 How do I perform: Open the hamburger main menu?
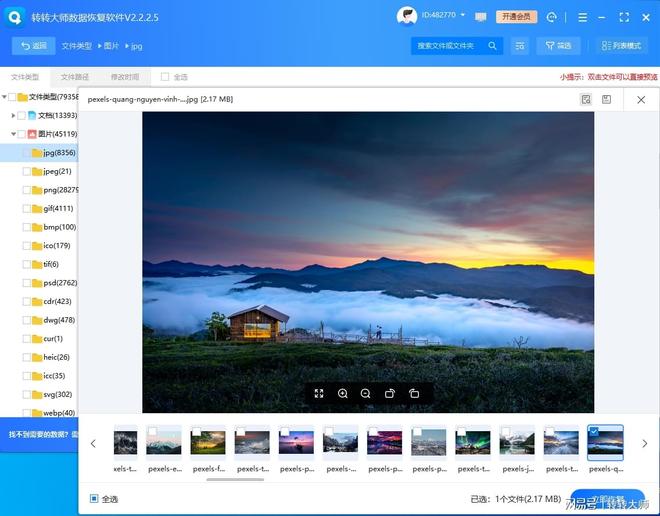click(583, 17)
